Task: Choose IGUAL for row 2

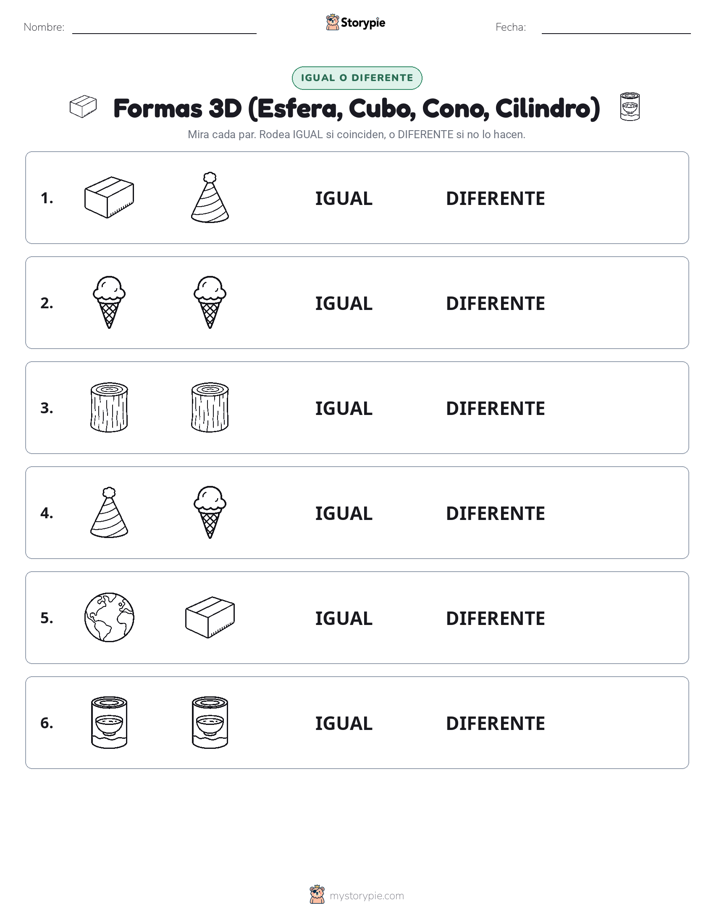Action: 343,303
